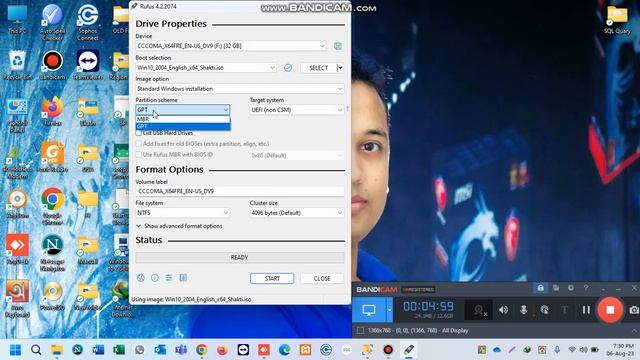Click the Volume label text field
Screen dimensions: 640x360
pos(240,191)
